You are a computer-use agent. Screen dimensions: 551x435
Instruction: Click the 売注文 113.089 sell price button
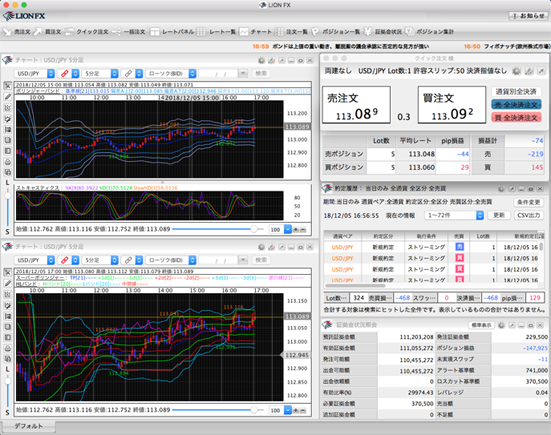[356, 105]
